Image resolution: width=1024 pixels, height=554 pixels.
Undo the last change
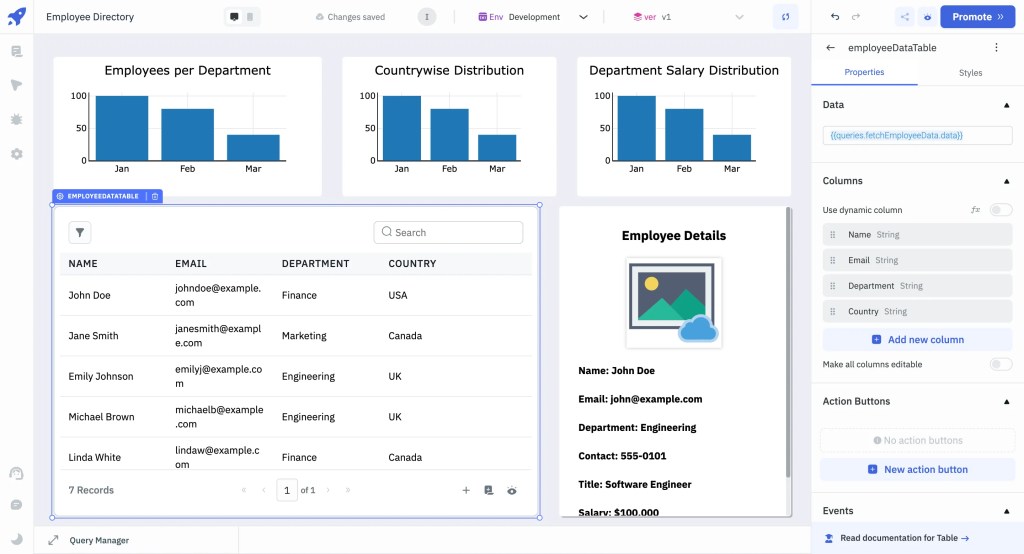point(835,17)
